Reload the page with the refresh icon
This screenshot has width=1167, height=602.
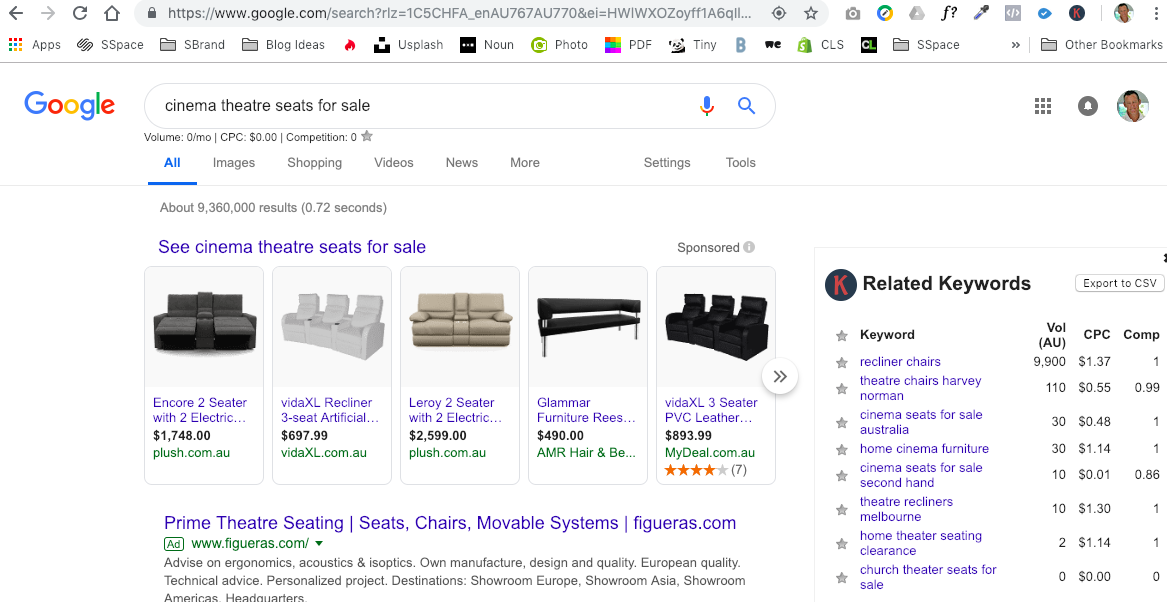pos(80,13)
